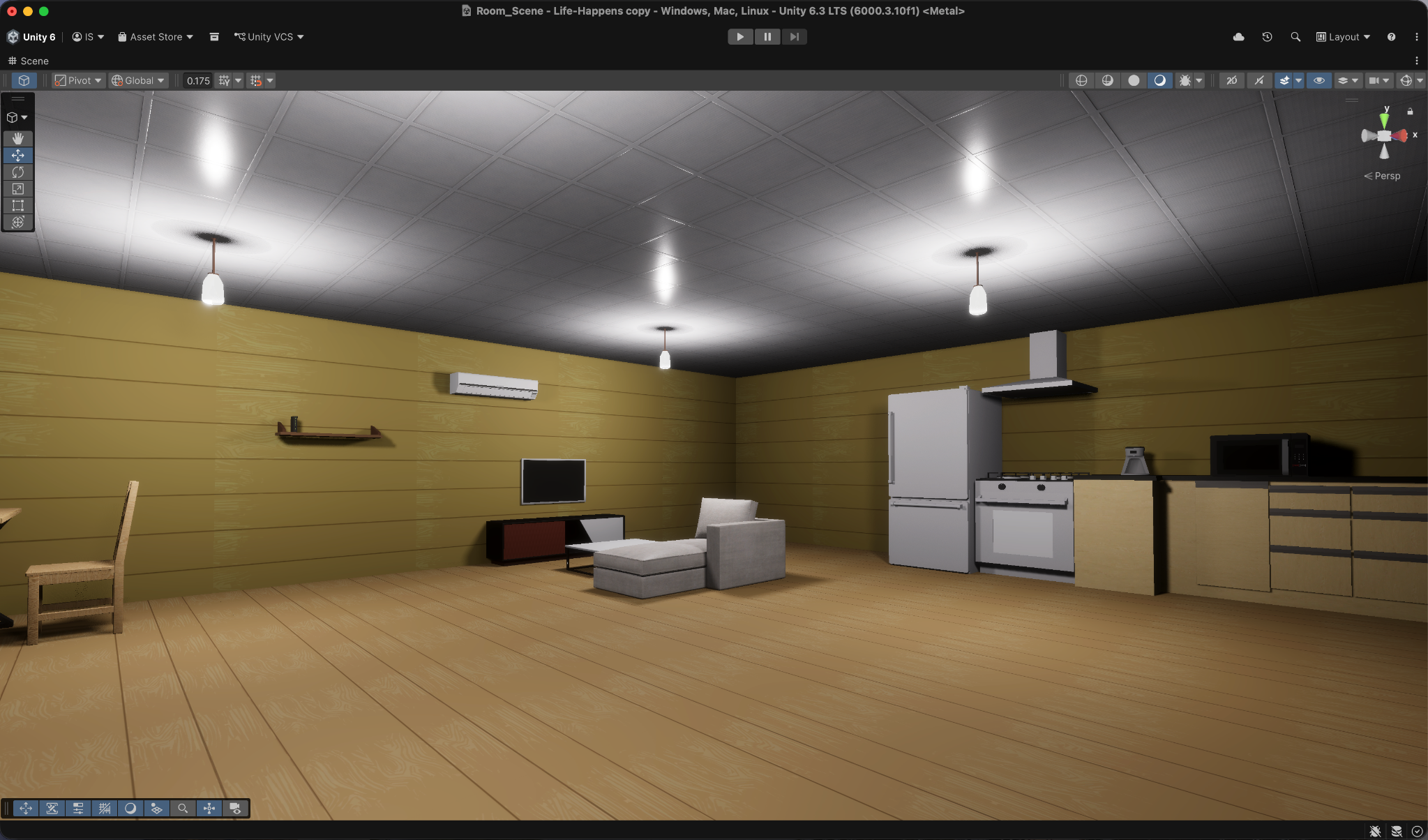Image resolution: width=1428 pixels, height=840 pixels.
Task: Toggle the 3D cube tool settings button
Action: coord(24,80)
